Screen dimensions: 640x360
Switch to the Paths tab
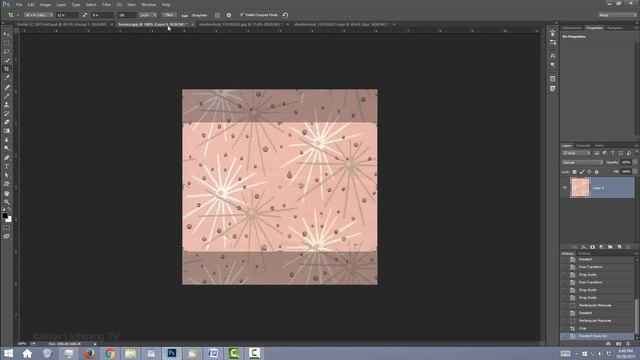click(599, 145)
